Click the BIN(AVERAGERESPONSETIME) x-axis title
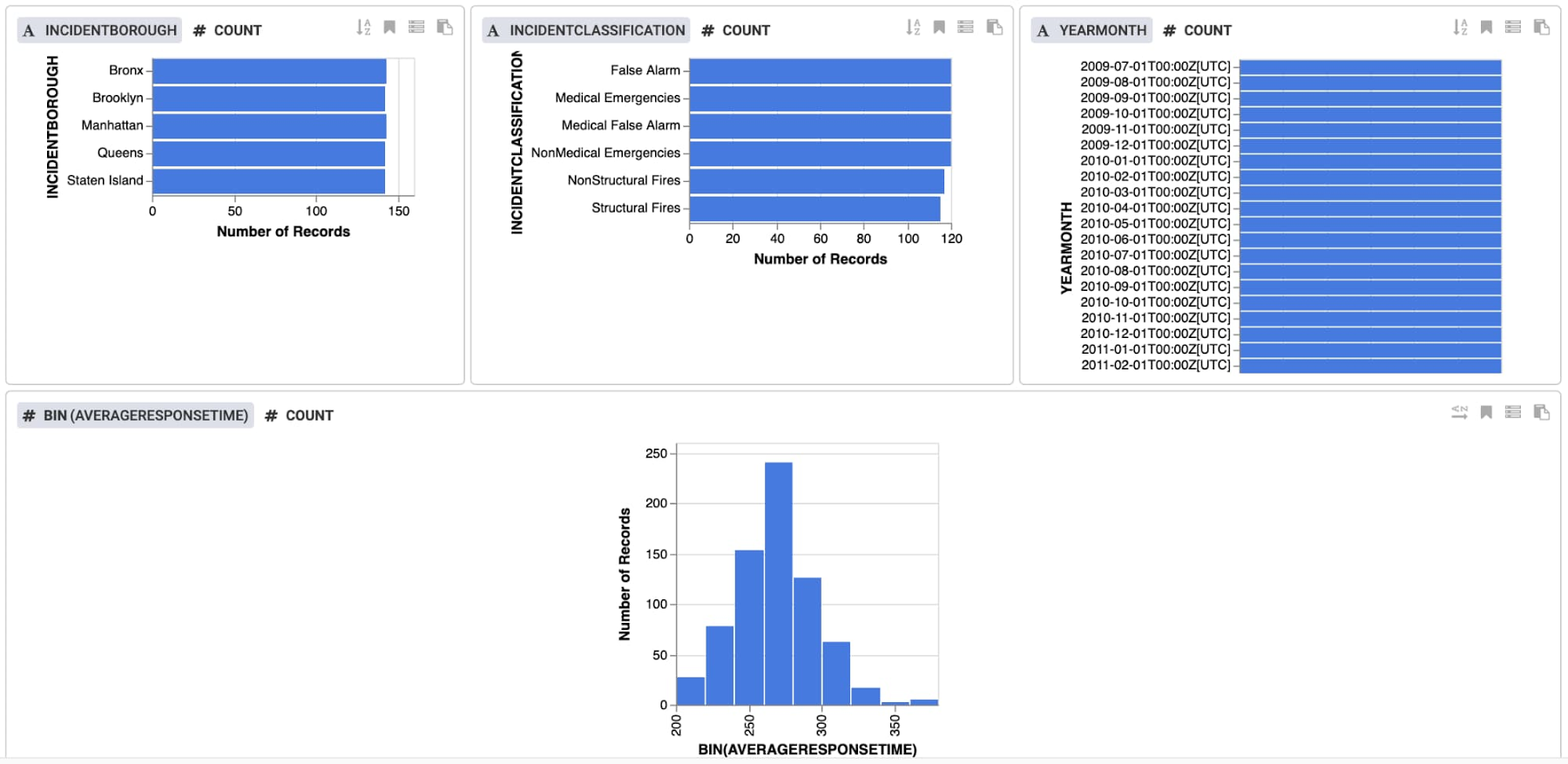Viewport: 1568px width, 764px height. [x=807, y=749]
